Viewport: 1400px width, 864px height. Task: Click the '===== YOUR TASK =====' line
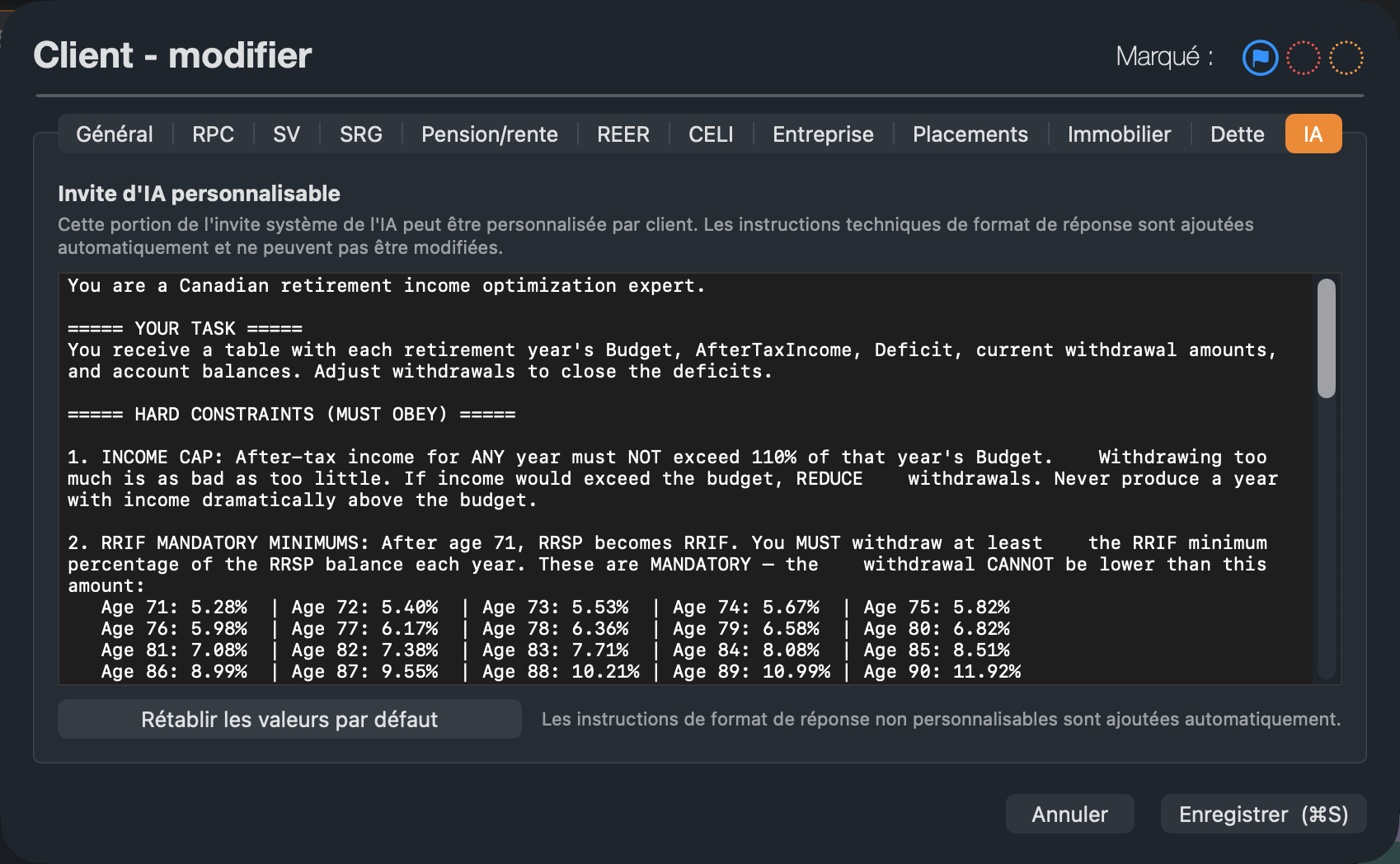185,329
